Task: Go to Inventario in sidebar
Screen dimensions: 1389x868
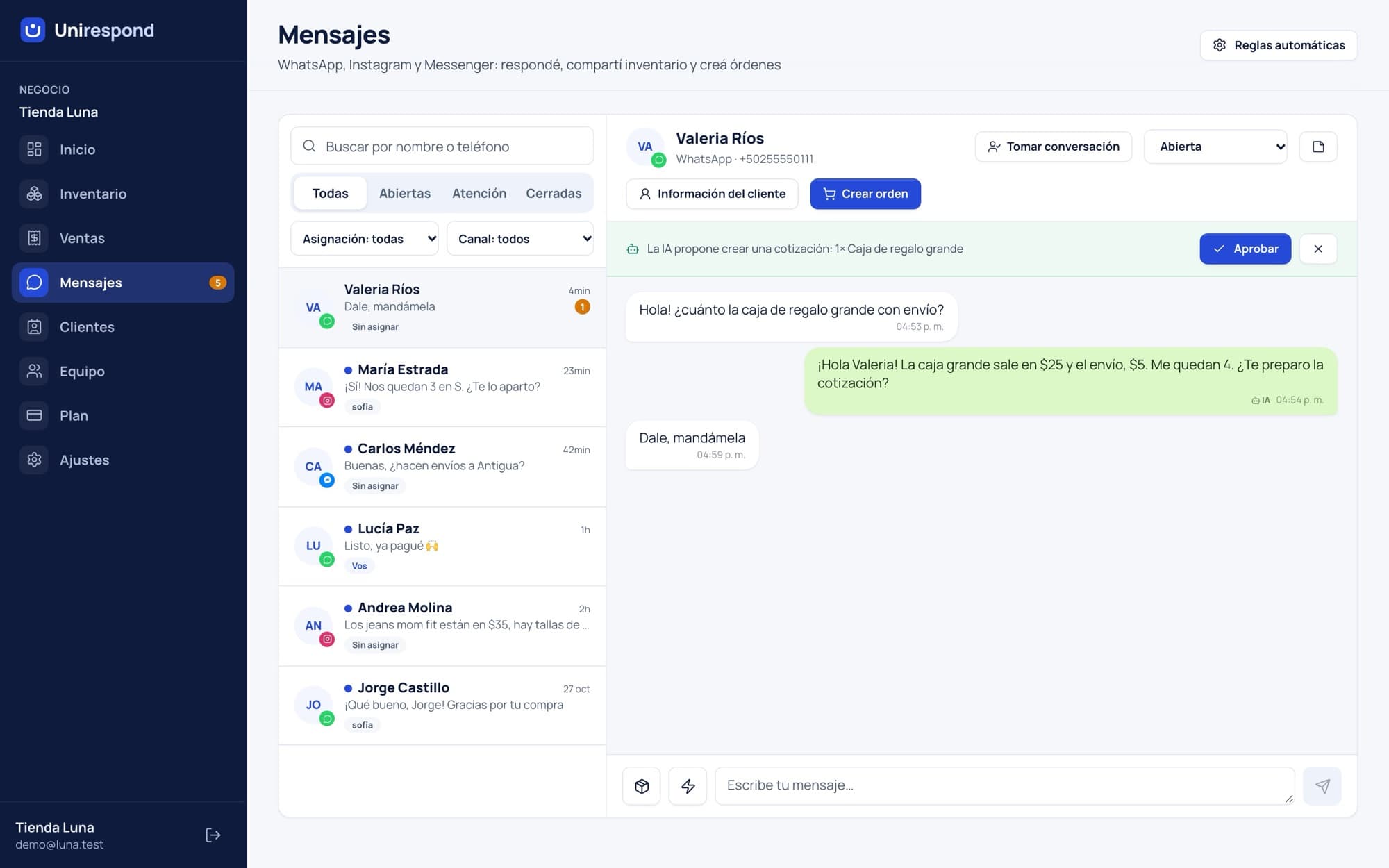Action: point(123,194)
